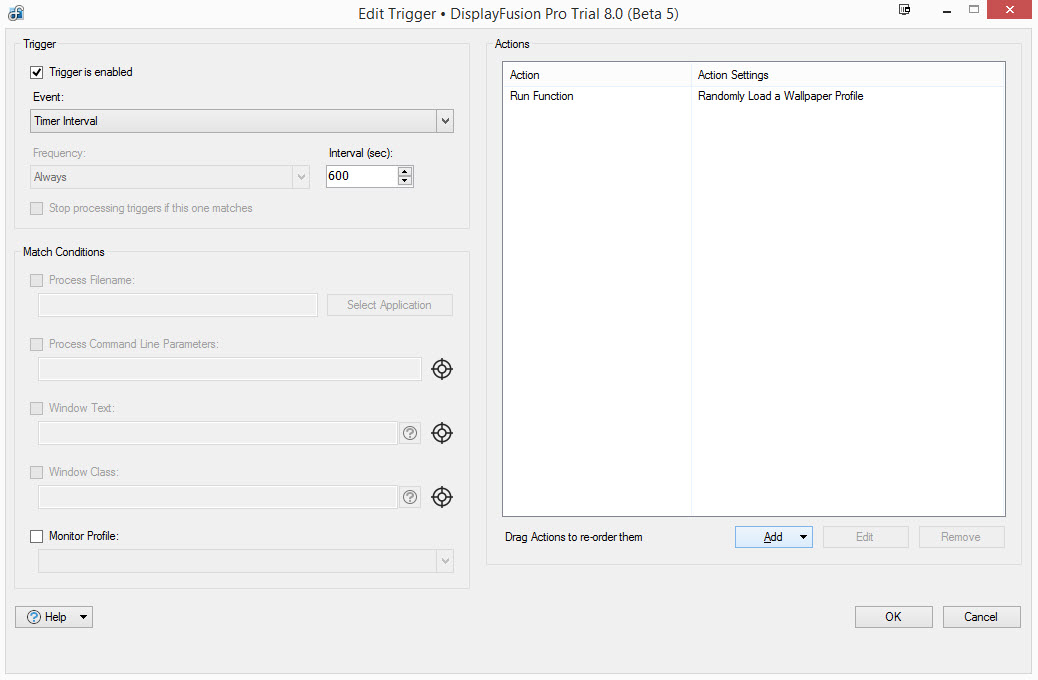Click target picker icon for Window Class
The width and height of the screenshot is (1038, 680).
pos(442,497)
